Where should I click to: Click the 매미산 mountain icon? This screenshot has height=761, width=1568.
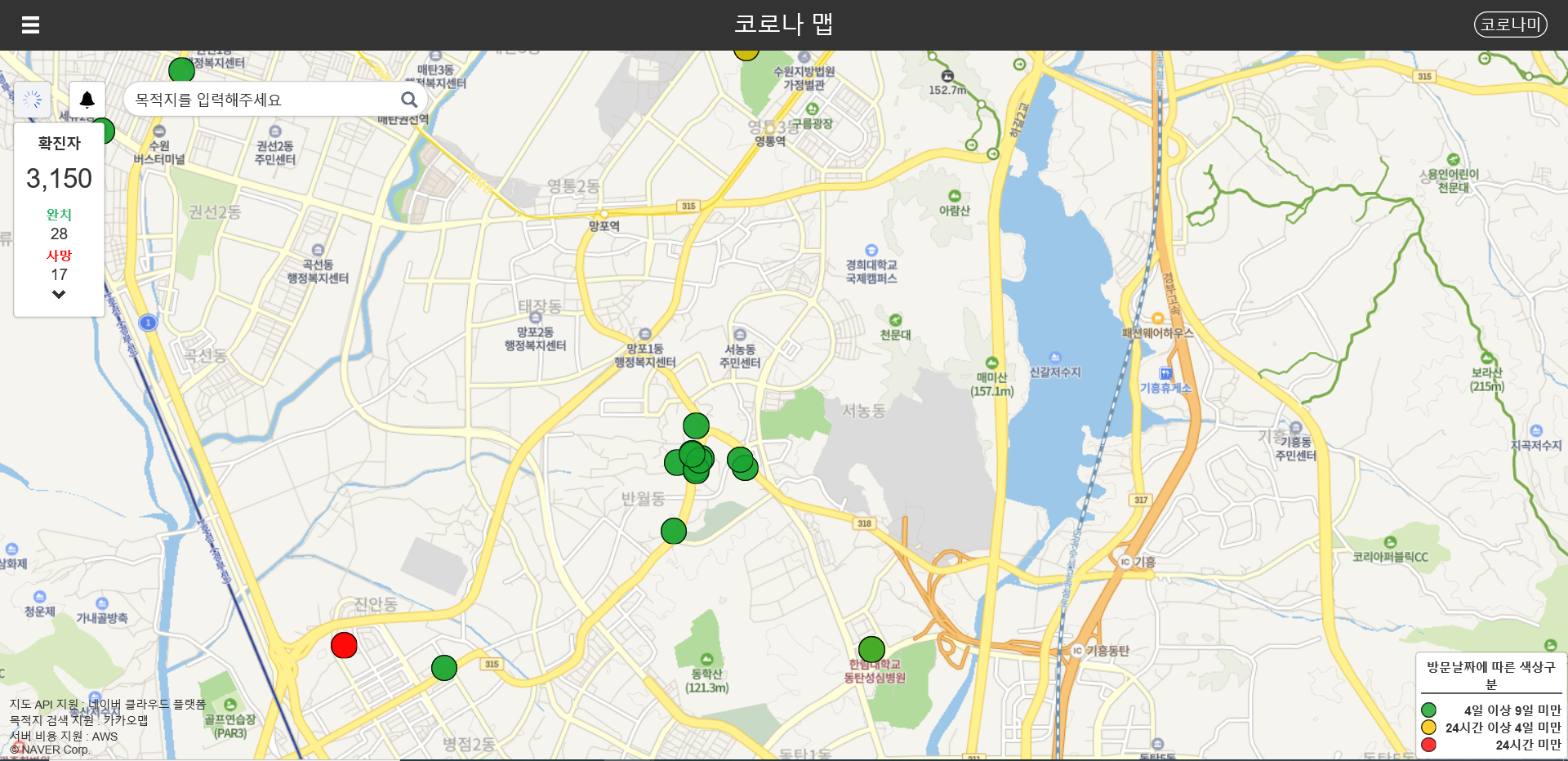tap(991, 363)
